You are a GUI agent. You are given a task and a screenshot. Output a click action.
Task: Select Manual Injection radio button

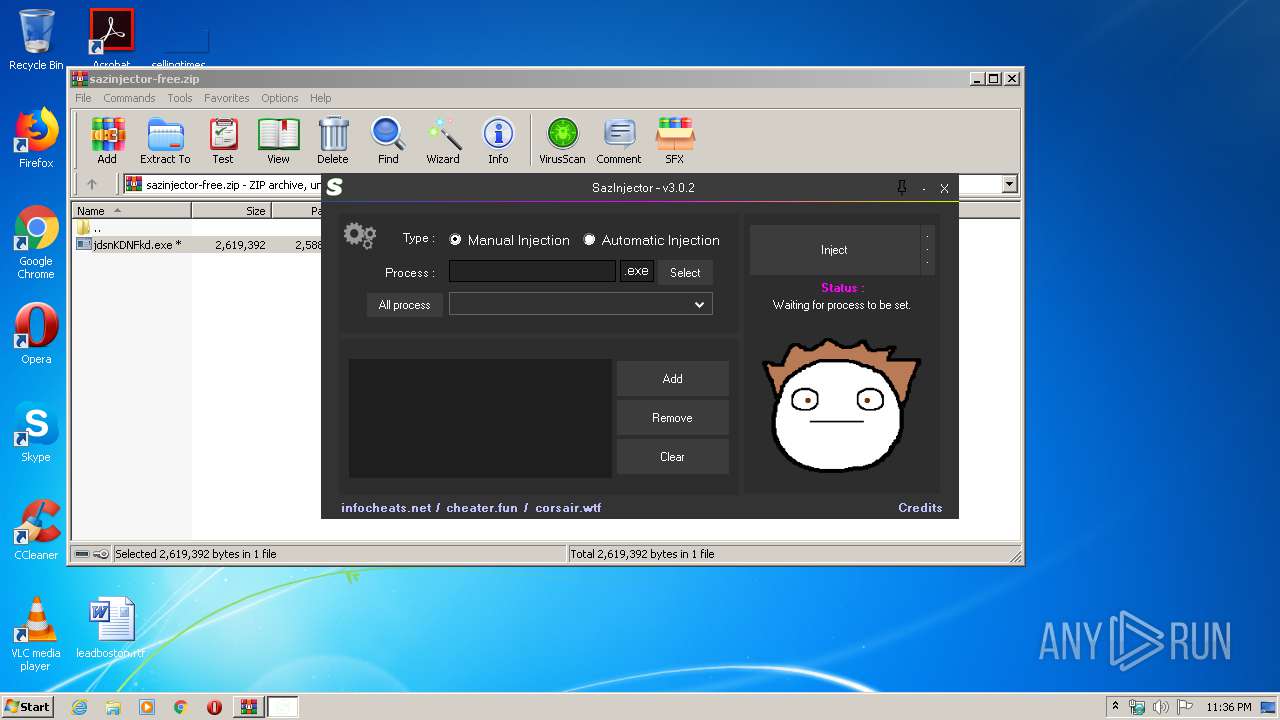pyautogui.click(x=455, y=240)
